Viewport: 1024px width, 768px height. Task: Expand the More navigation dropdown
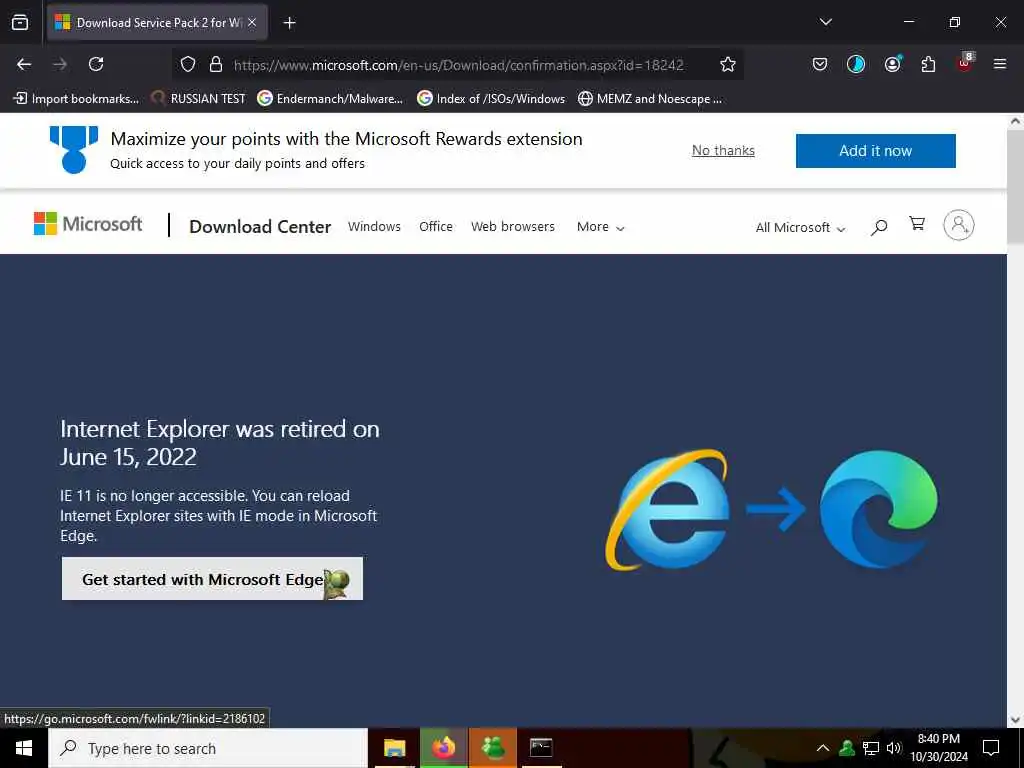point(600,227)
